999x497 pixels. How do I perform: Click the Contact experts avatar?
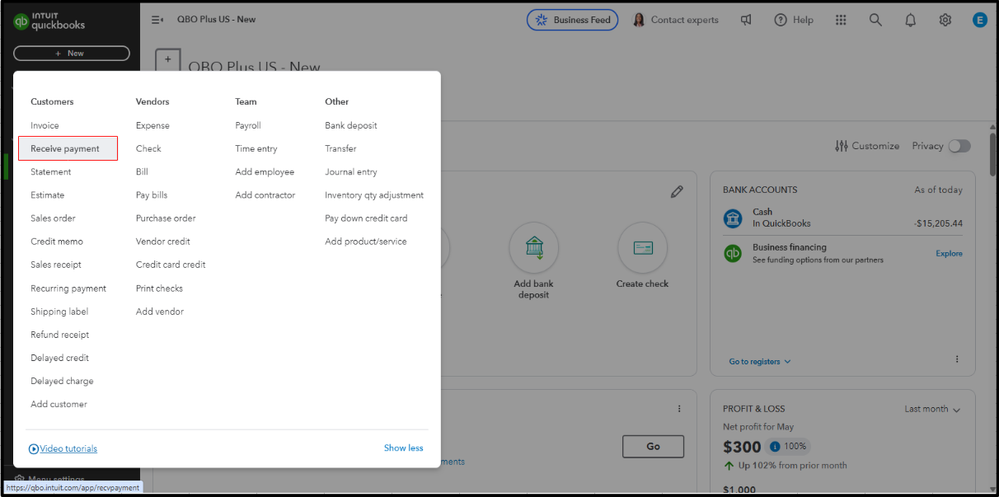click(638, 20)
